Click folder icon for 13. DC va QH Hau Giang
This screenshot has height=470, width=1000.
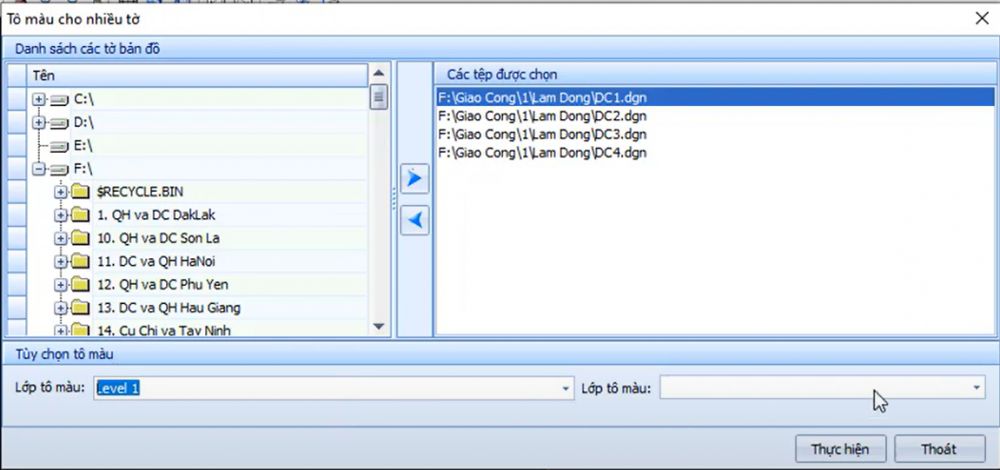(80, 307)
